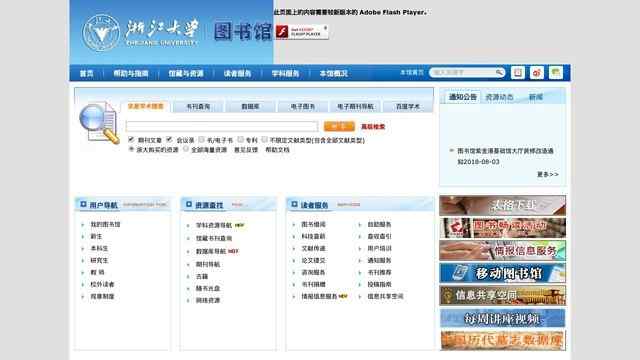Open the 中国历代 database banner
The image size is (640, 360).
click(502, 340)
